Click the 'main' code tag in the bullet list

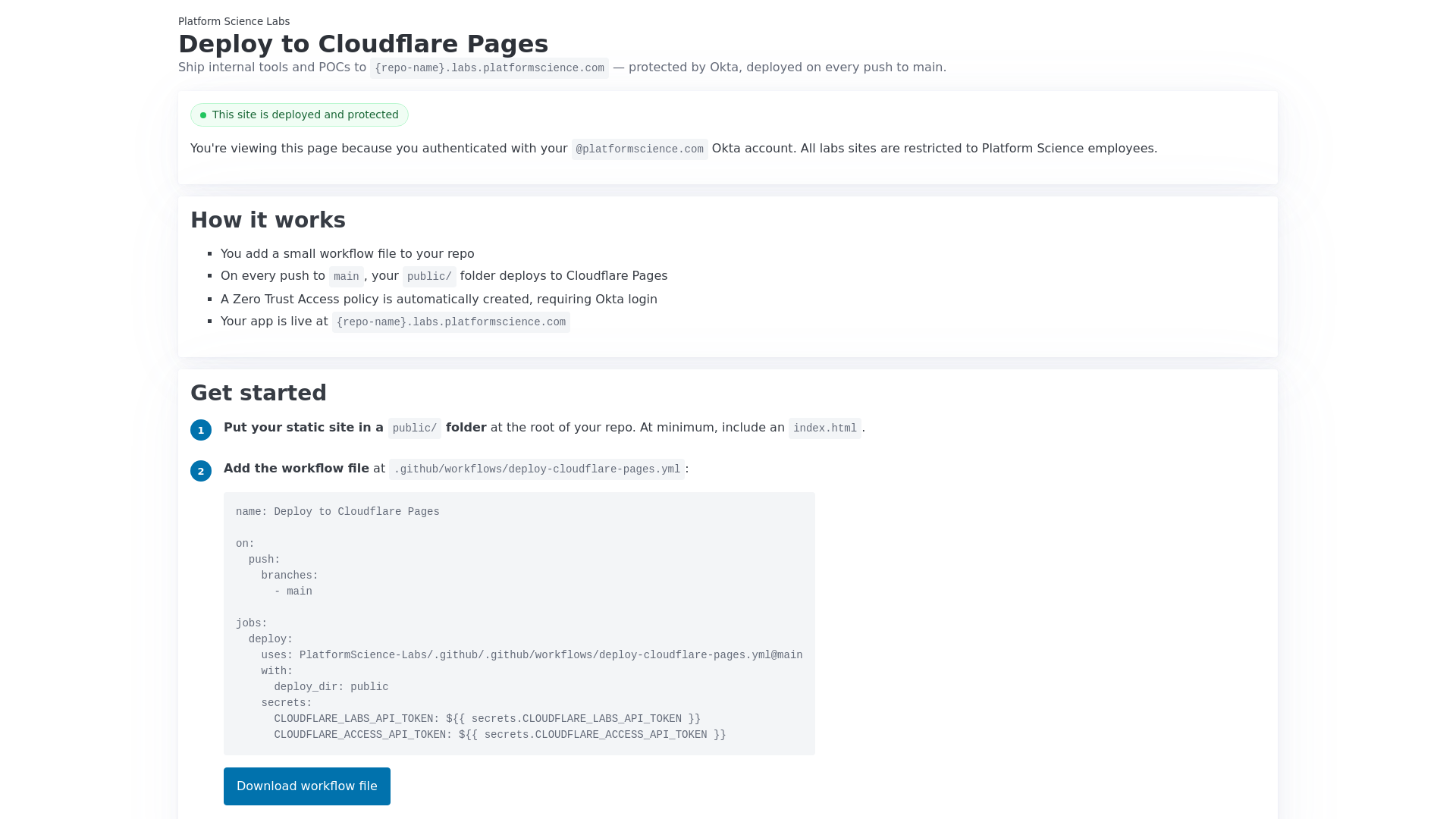[x=346, y=277]
